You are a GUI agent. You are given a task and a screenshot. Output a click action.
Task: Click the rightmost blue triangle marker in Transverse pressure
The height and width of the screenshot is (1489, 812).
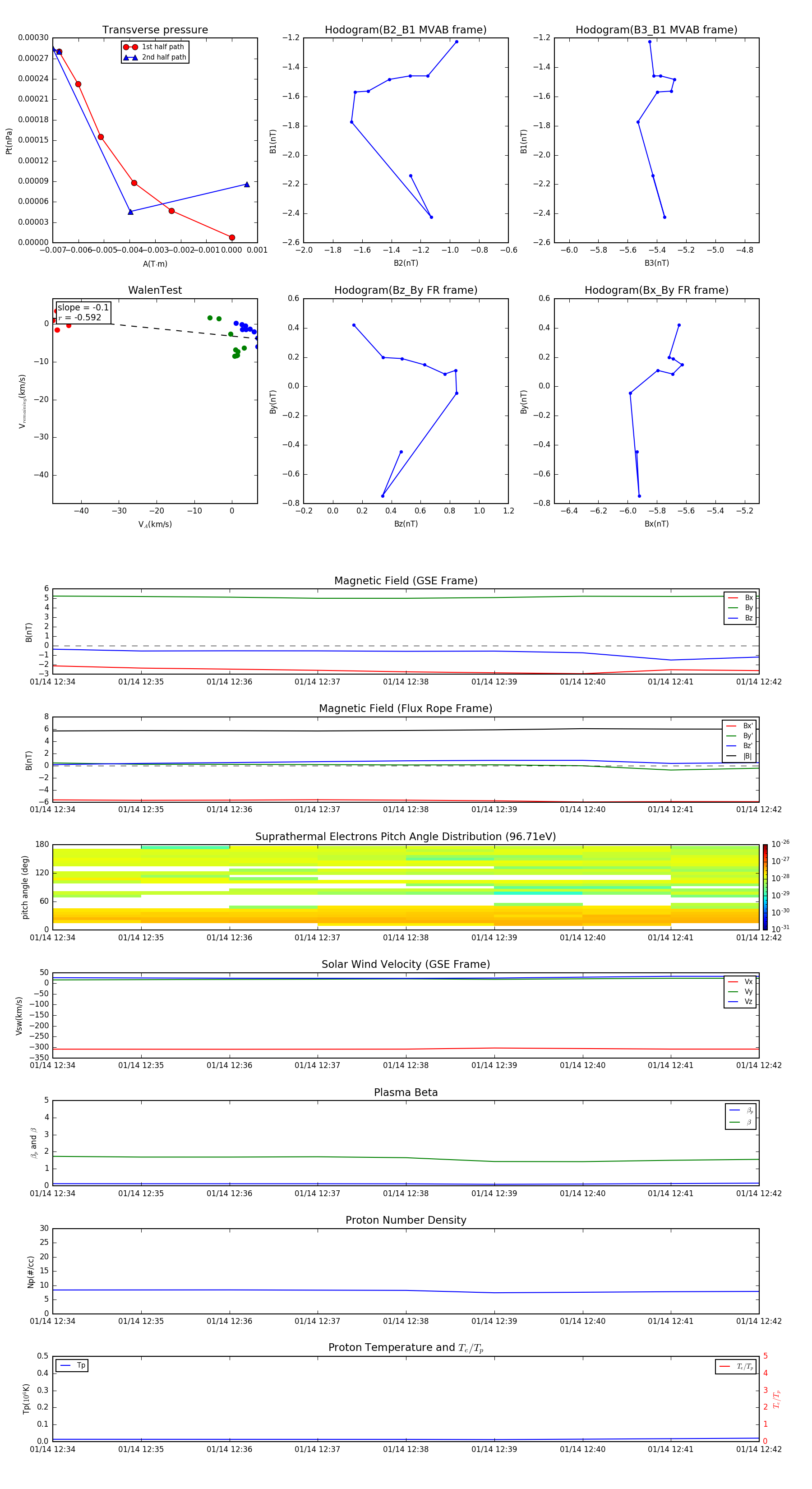click(x=247, y=185)
